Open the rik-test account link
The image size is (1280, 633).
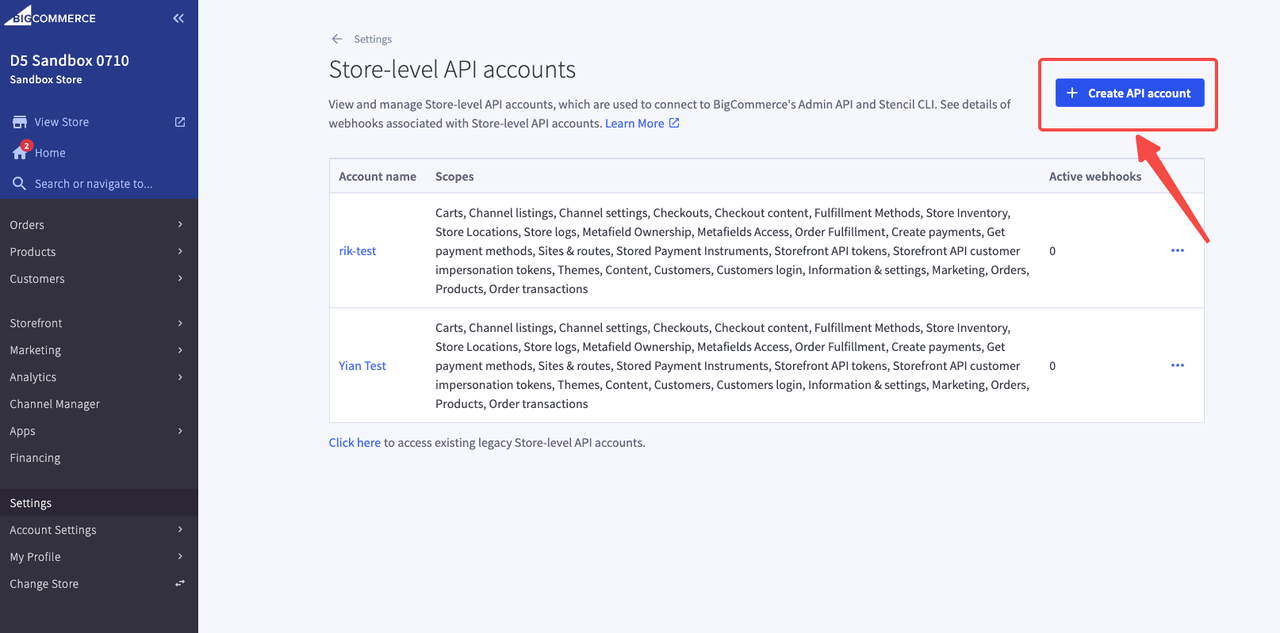pos(357,251)
